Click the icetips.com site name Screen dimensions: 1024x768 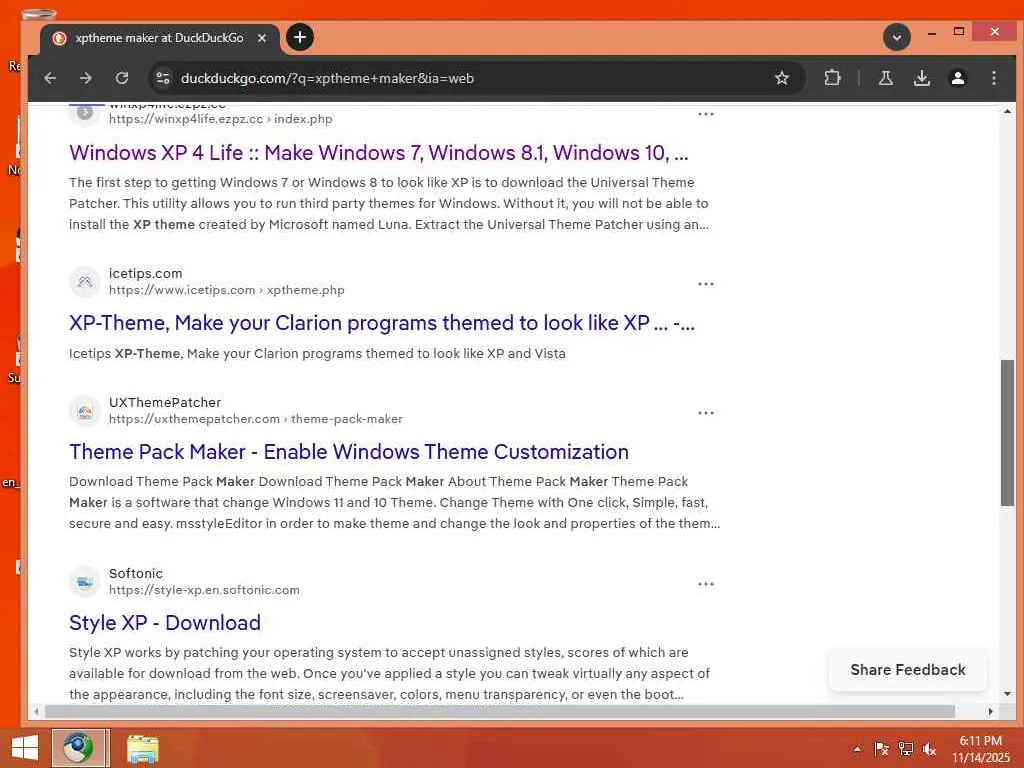[146, 274]
